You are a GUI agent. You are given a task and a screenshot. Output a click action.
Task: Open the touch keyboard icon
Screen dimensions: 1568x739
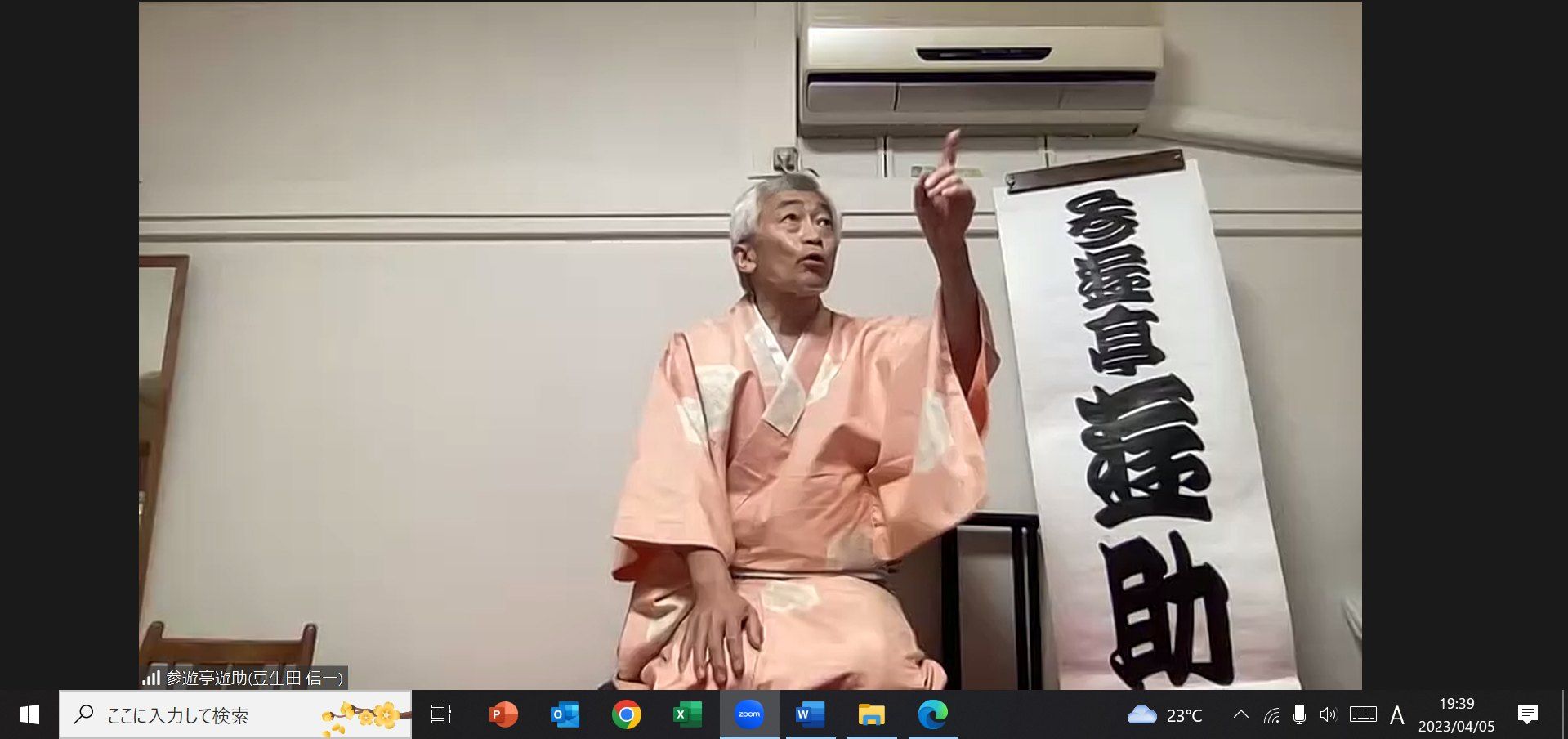[x=1363, y=715]
